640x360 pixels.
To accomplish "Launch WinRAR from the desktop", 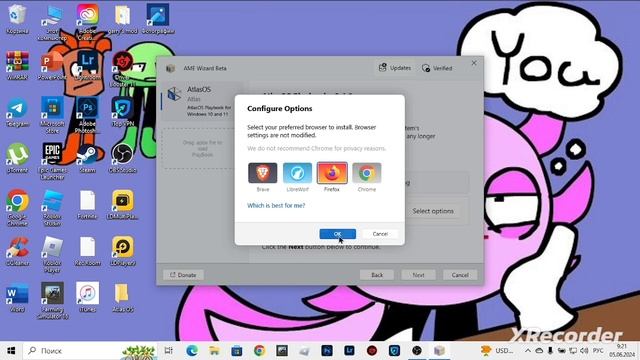I will click(17, 65).
